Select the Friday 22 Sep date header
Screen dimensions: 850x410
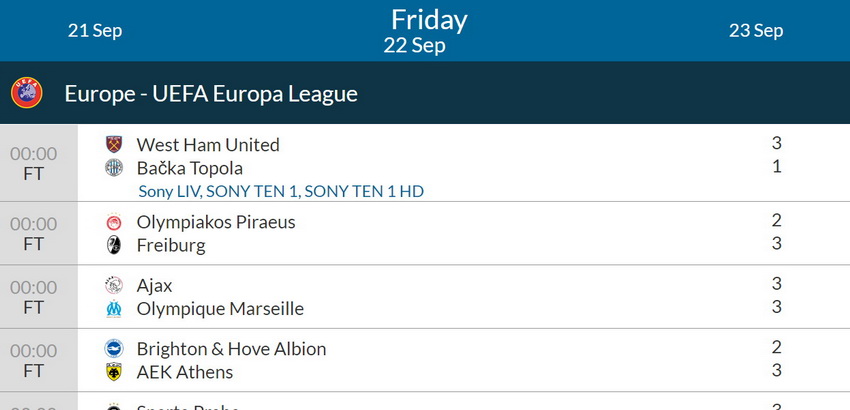click(428, 30)
